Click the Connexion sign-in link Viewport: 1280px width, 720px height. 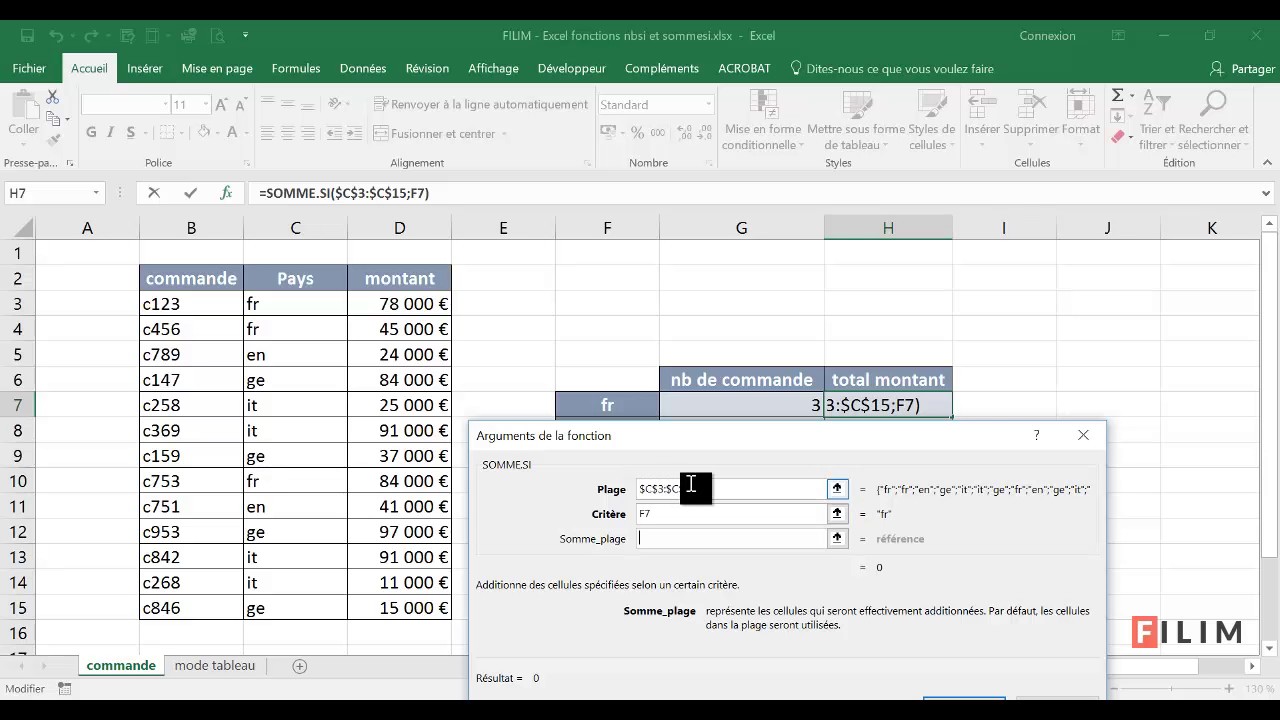(1047, 36)
